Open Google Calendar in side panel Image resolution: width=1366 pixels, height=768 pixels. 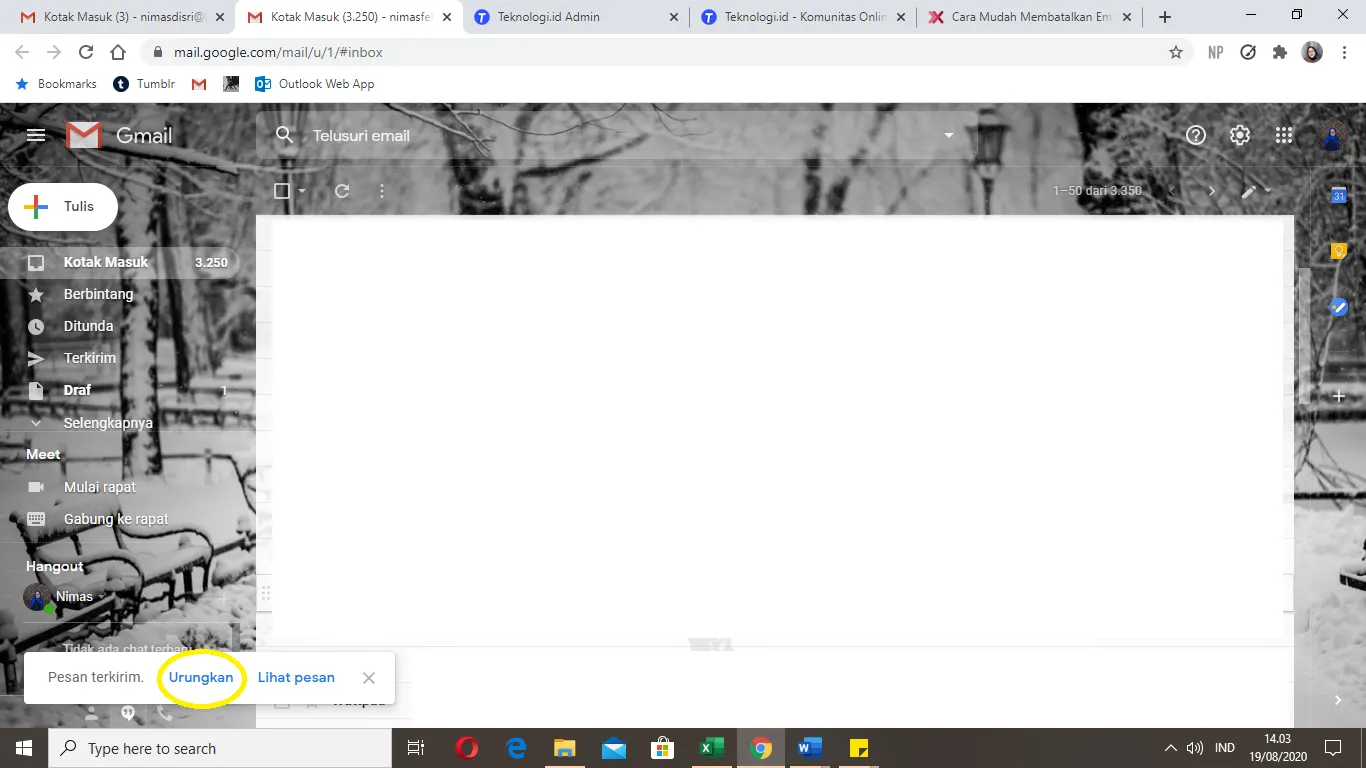pos(1339,195)
